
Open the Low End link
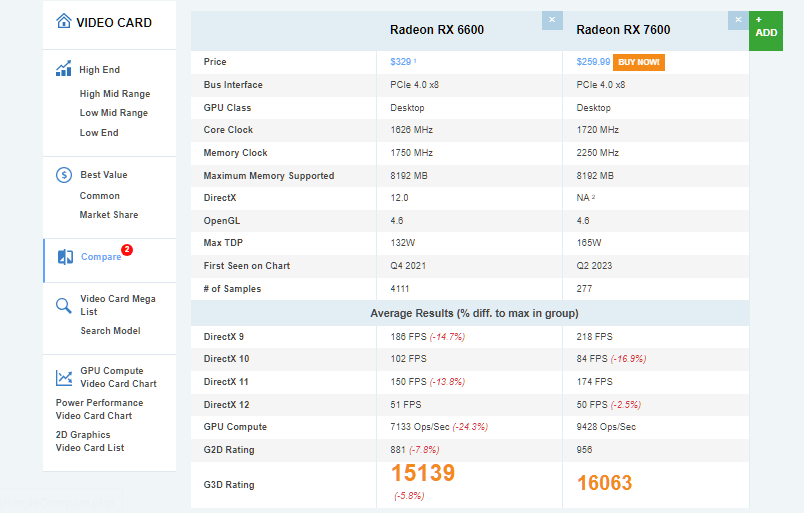click(99, 133)
